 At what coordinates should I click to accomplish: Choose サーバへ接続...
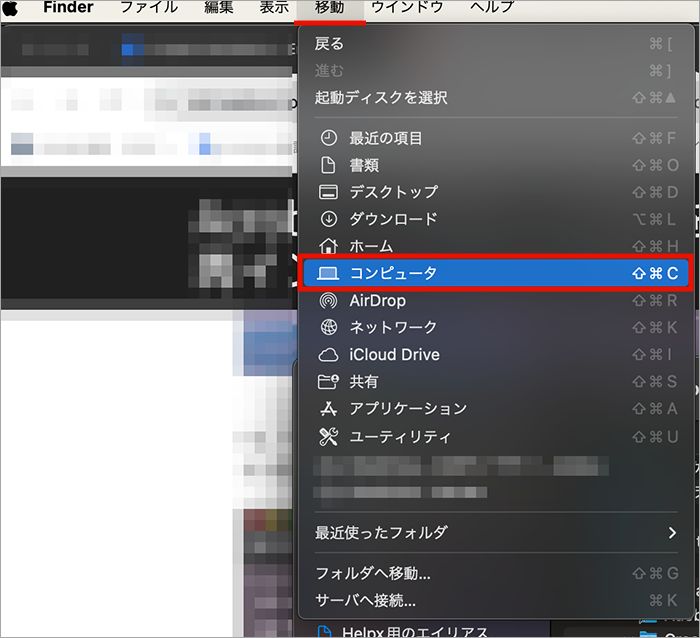click(x=496, y=600)
